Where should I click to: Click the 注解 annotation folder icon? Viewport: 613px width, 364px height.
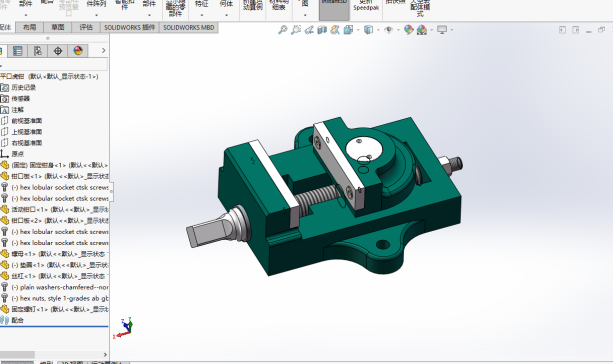click(x=4, y=110)
